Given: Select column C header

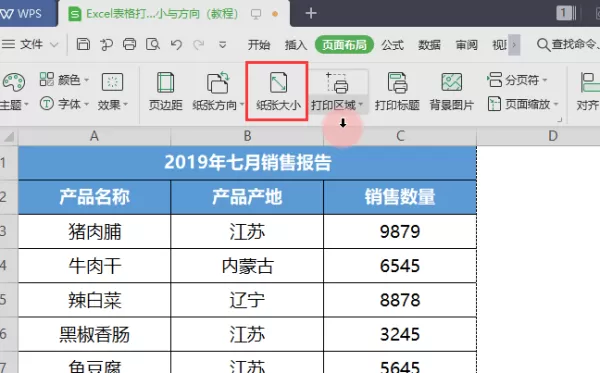Looking at the screenshot, I should [x=400, y=136].
